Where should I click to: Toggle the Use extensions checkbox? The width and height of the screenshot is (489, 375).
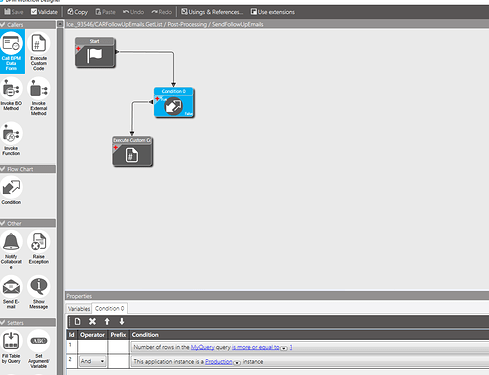(254, 12)
